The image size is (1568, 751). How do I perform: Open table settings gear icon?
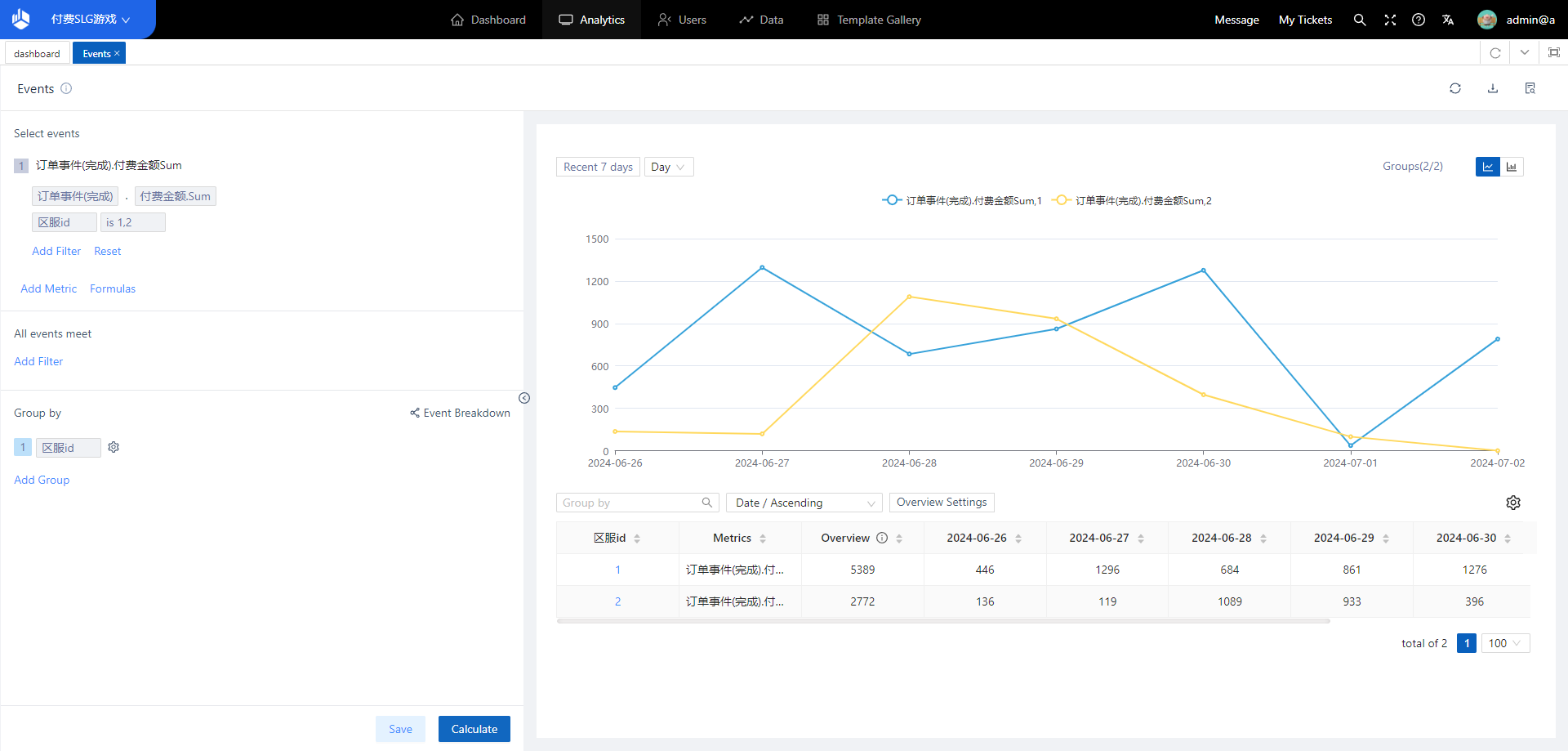(1512, 503)
